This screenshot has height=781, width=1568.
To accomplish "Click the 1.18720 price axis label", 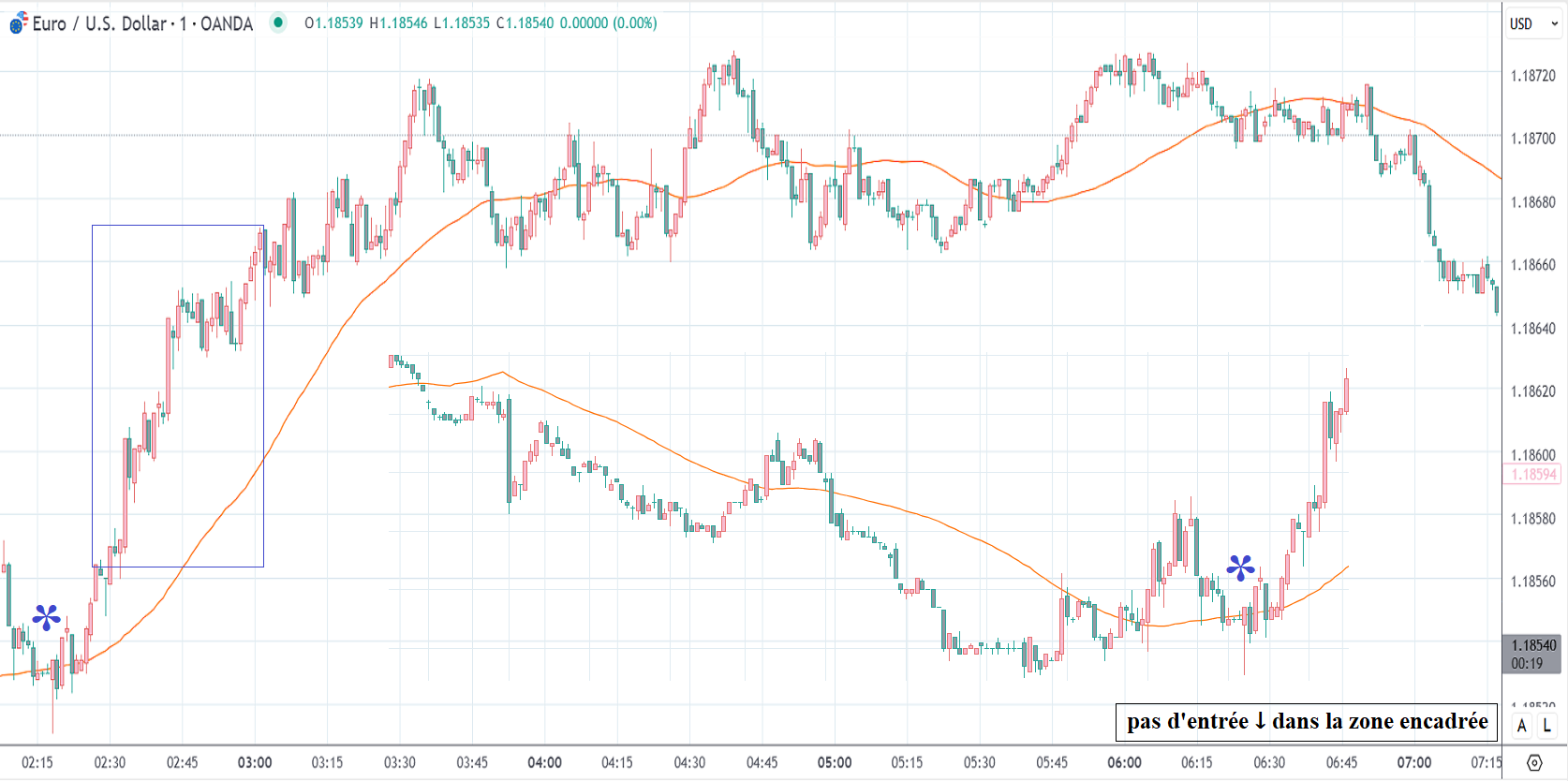I will (x=1532, y=76).
